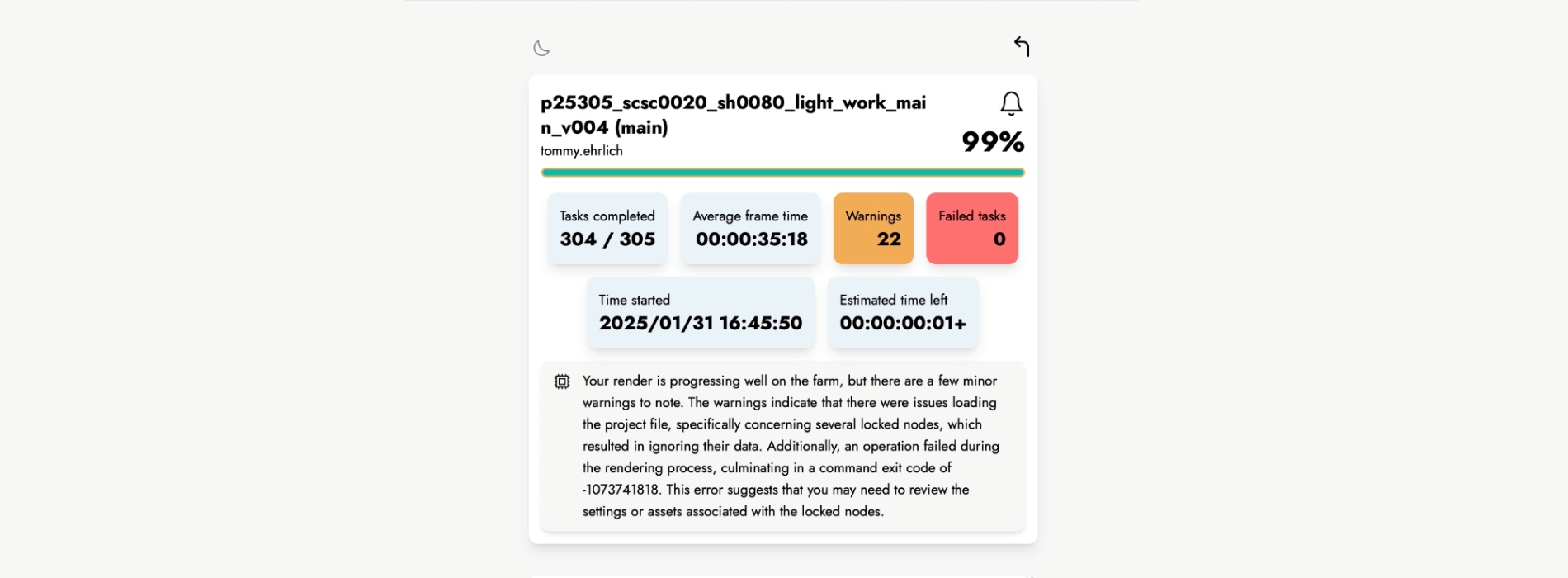
Task: Click the 00:00:00:01+ remaining time value
Action: point(902,324)
